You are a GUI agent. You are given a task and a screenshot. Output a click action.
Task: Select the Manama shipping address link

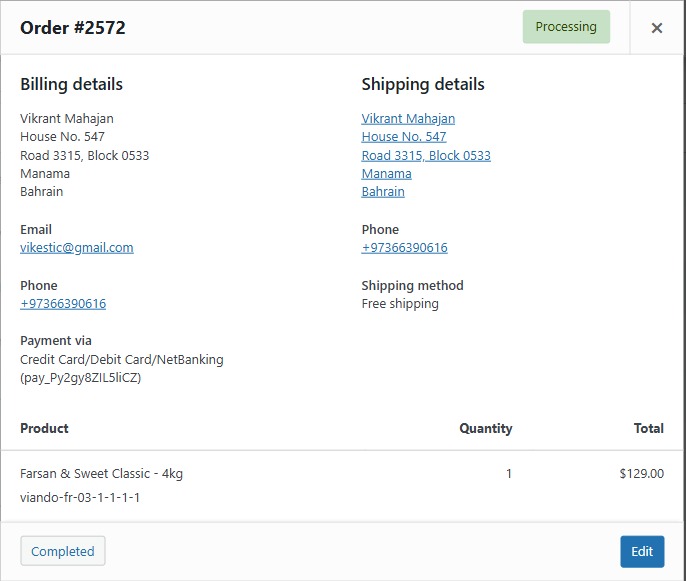tap(386, 174)
